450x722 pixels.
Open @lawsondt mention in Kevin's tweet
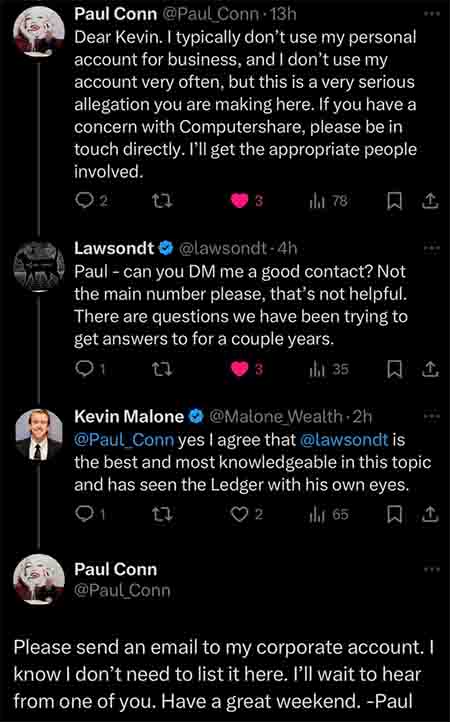pos(345,440)
